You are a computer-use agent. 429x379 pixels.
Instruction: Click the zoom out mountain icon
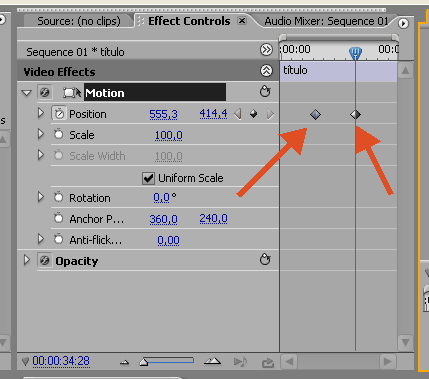[124, 362]
